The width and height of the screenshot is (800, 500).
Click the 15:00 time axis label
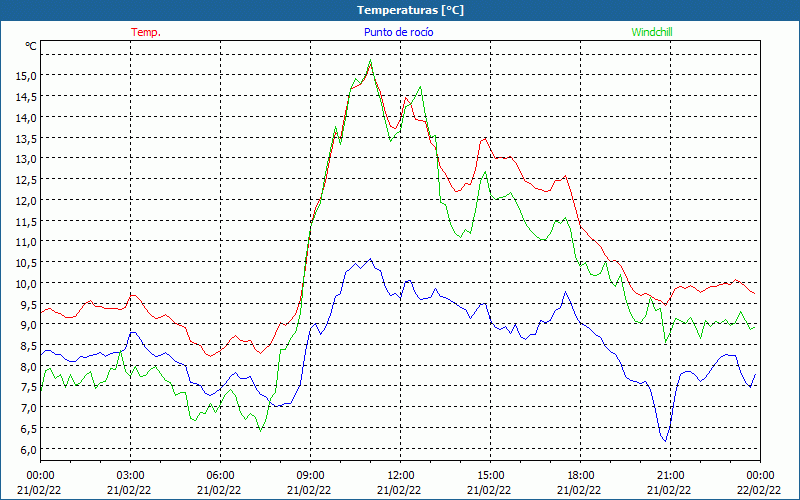pyautogui.click(x=490, y=476)
